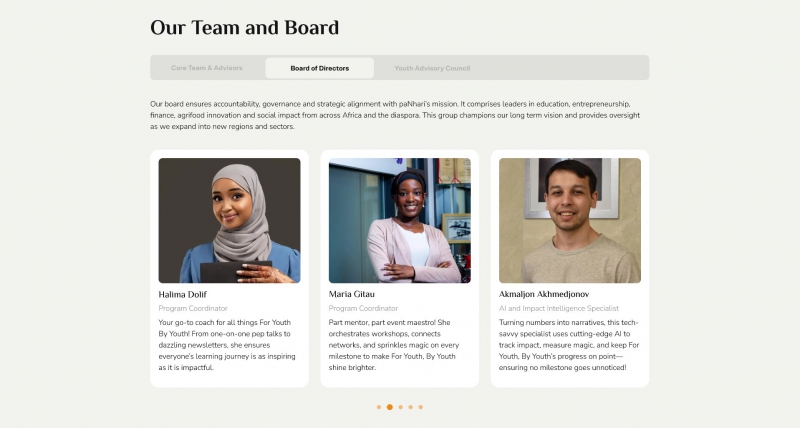The image size is (800, 428).
Task: Open Halima Dolif's profile photo
Action: click(x=230, y=220)
